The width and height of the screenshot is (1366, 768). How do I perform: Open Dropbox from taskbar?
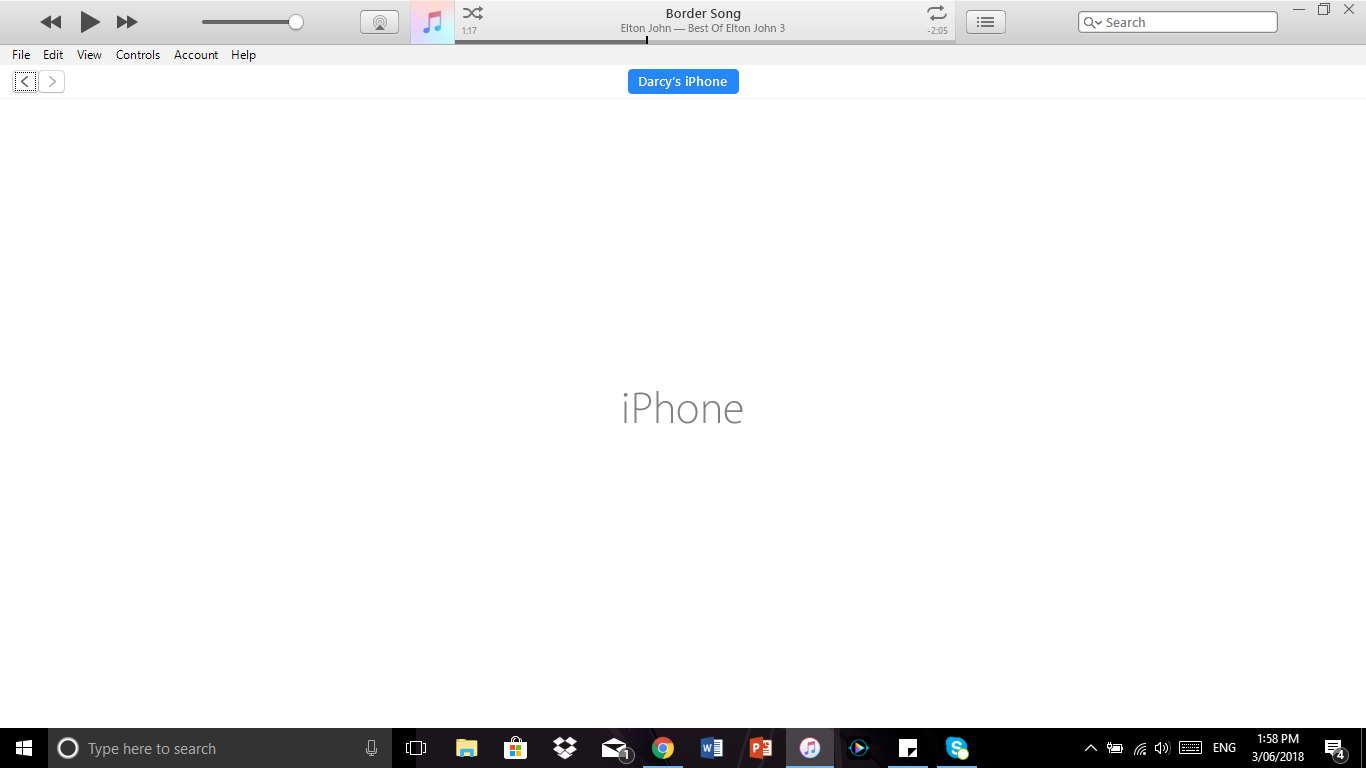click(565, 748)
